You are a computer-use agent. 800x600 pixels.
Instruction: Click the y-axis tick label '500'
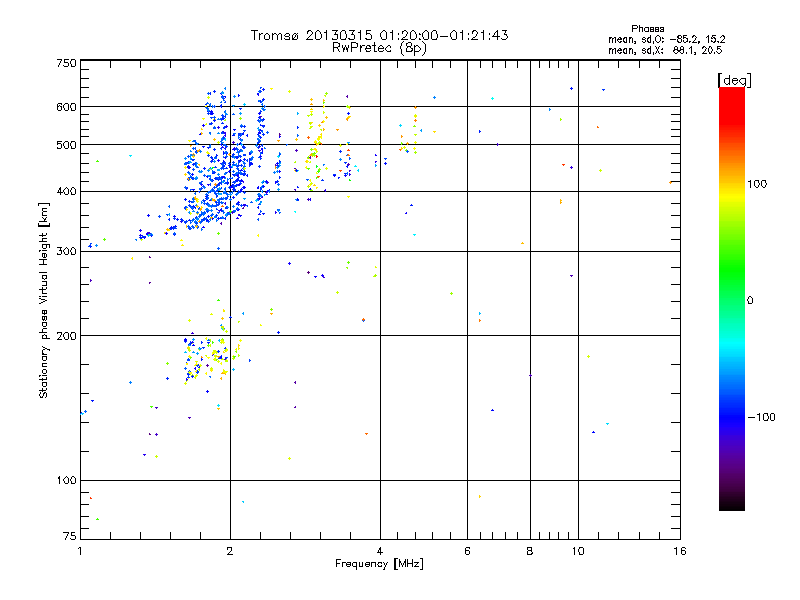pyautogui.click(x=66, y=145)
